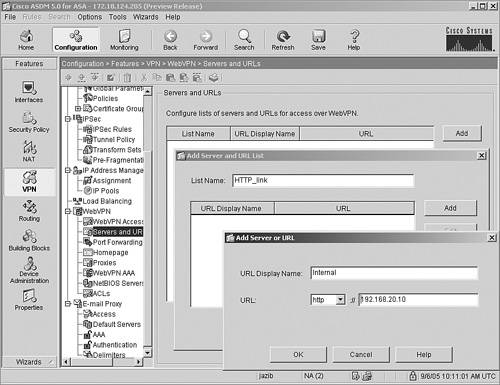Viewport: 500px width, 385px height.
Task: Select the NAT feature icon
Action: (x=29, y=151)
